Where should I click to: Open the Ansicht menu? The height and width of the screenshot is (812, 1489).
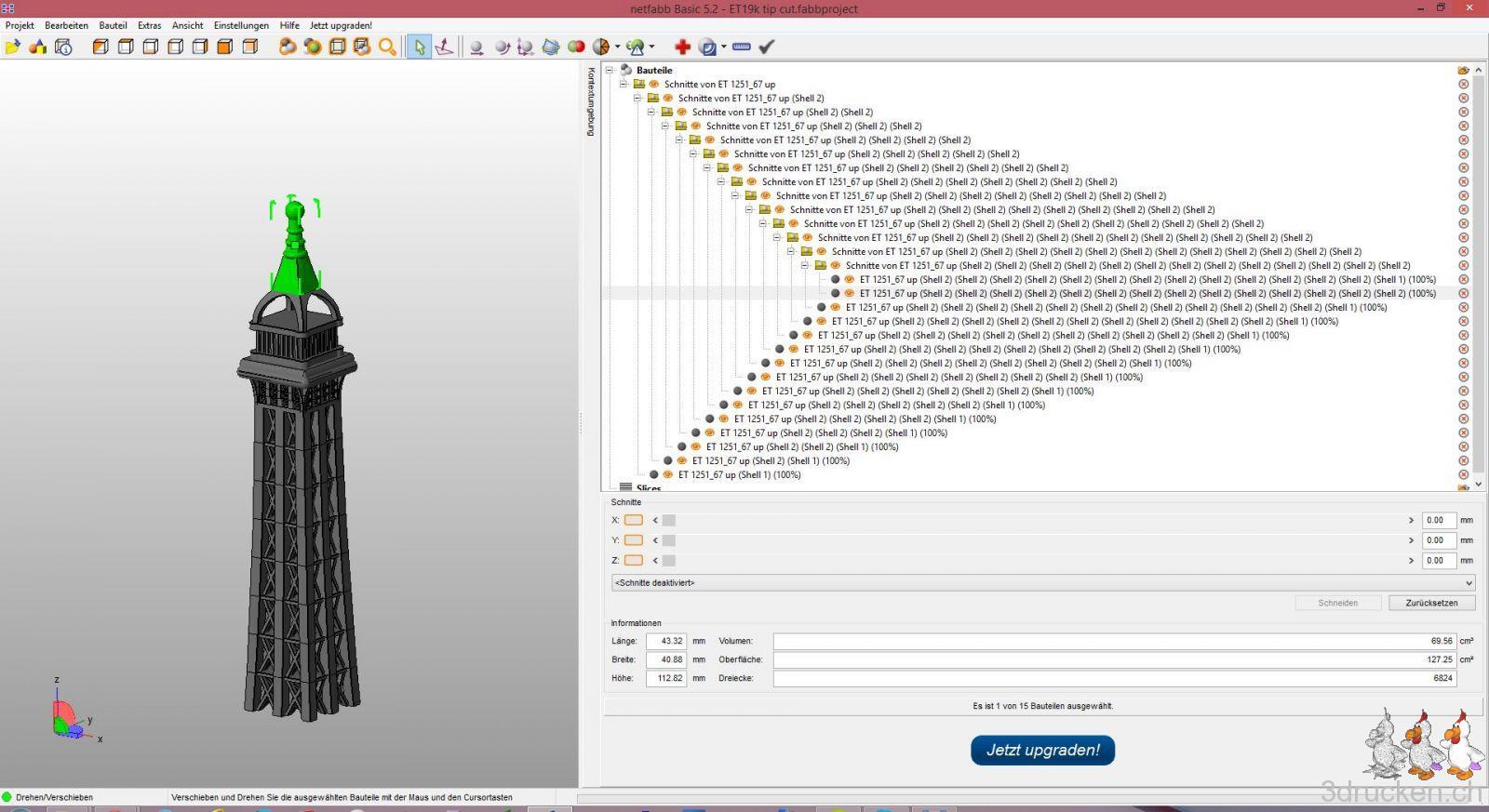coord(188,25)
